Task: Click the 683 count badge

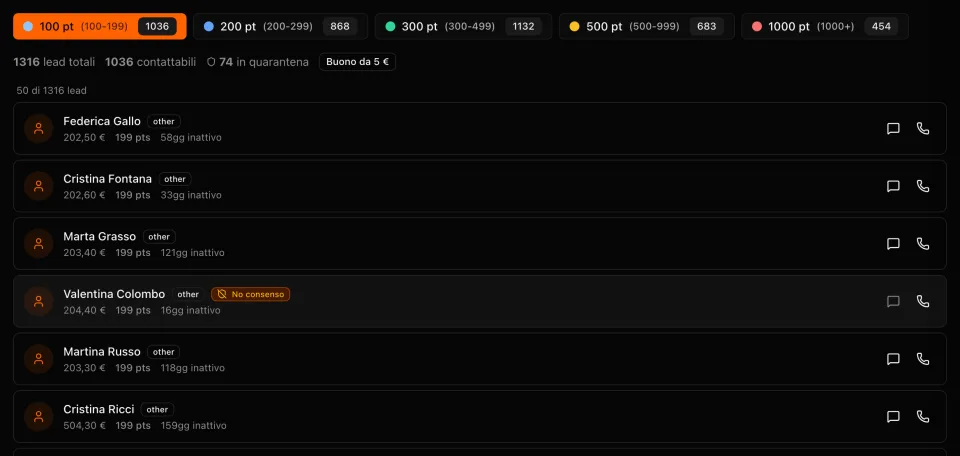Action: click(707, 26)
